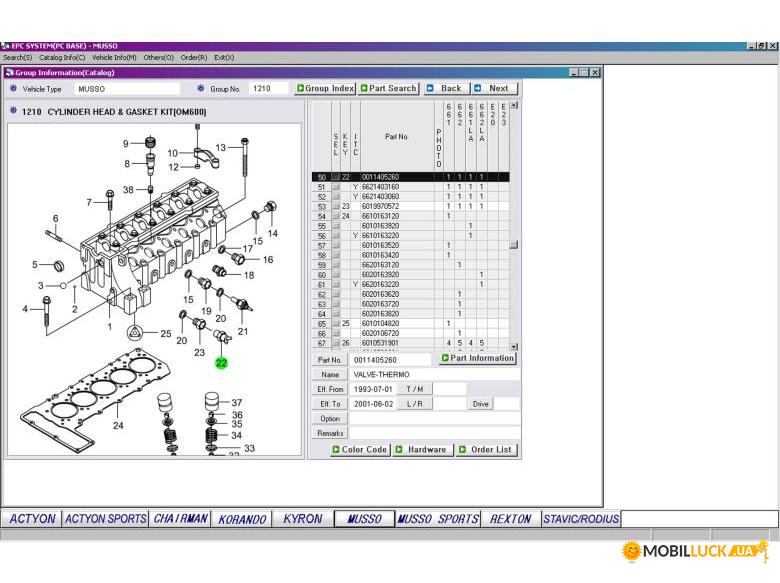
Task: Switch to the KORANDO tab
Action: point(242,519)
